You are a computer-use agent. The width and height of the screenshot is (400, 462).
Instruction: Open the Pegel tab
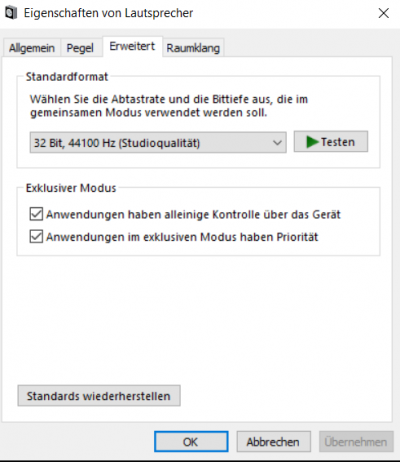coord(80,48)
